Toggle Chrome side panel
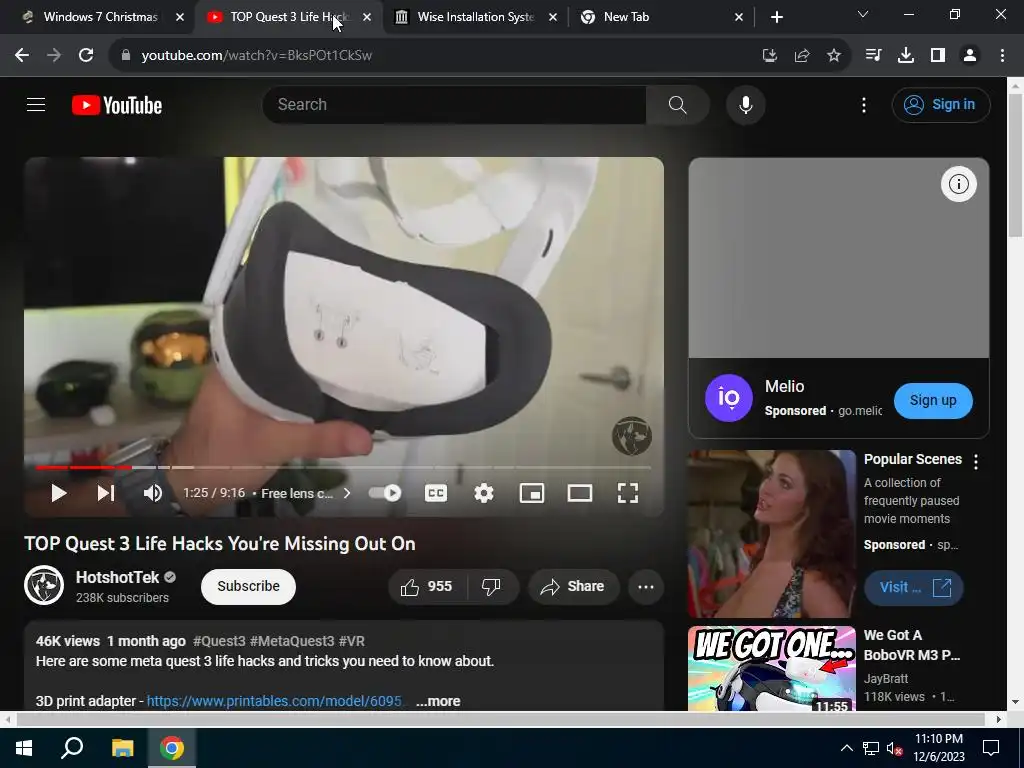The width and height of the screenshot is (1024, 768). (938, 56)
